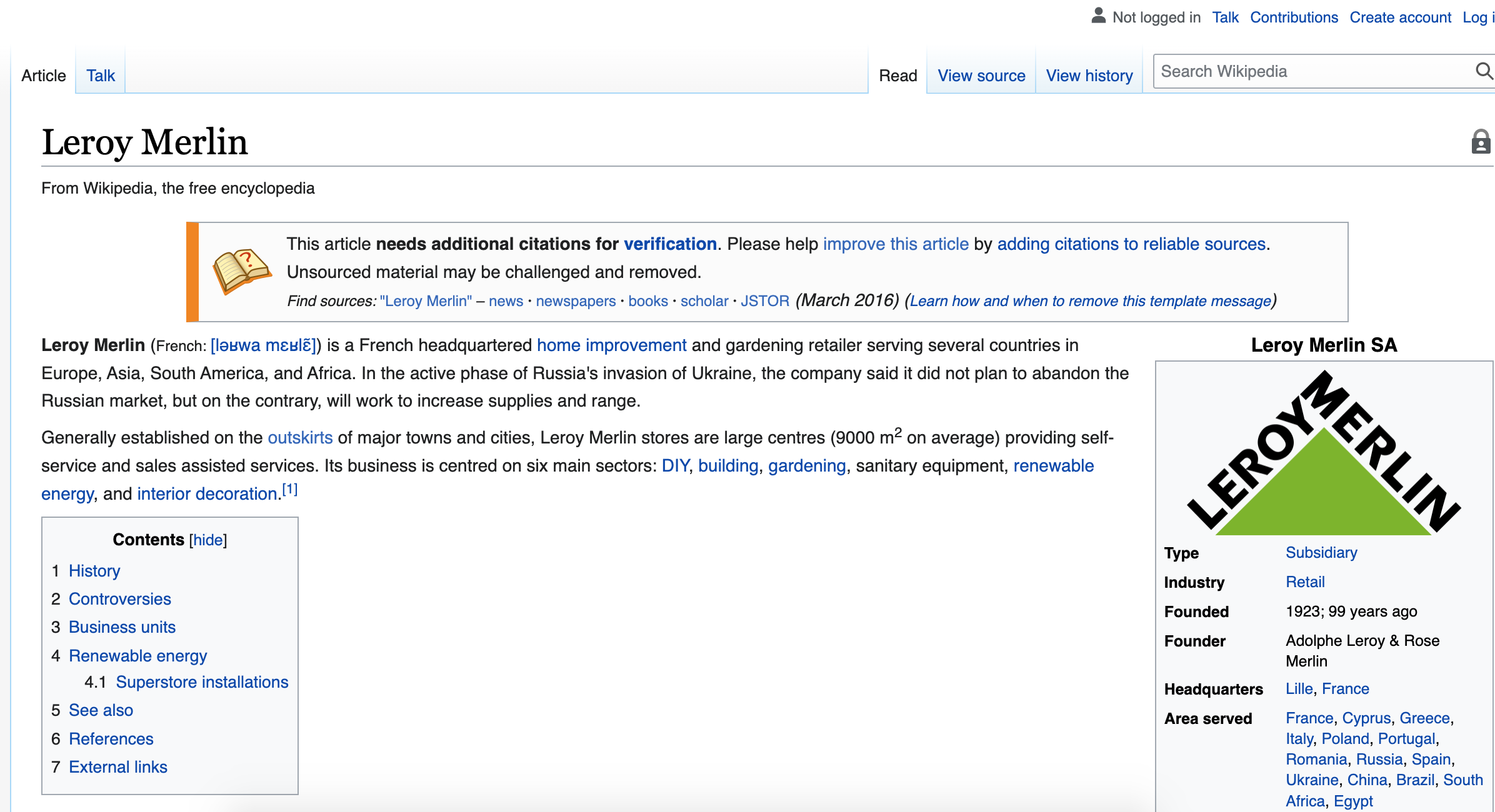Screen dimensions: 1495x812
Task: Hide the Contents table via hide link
Action: point(208,540)
